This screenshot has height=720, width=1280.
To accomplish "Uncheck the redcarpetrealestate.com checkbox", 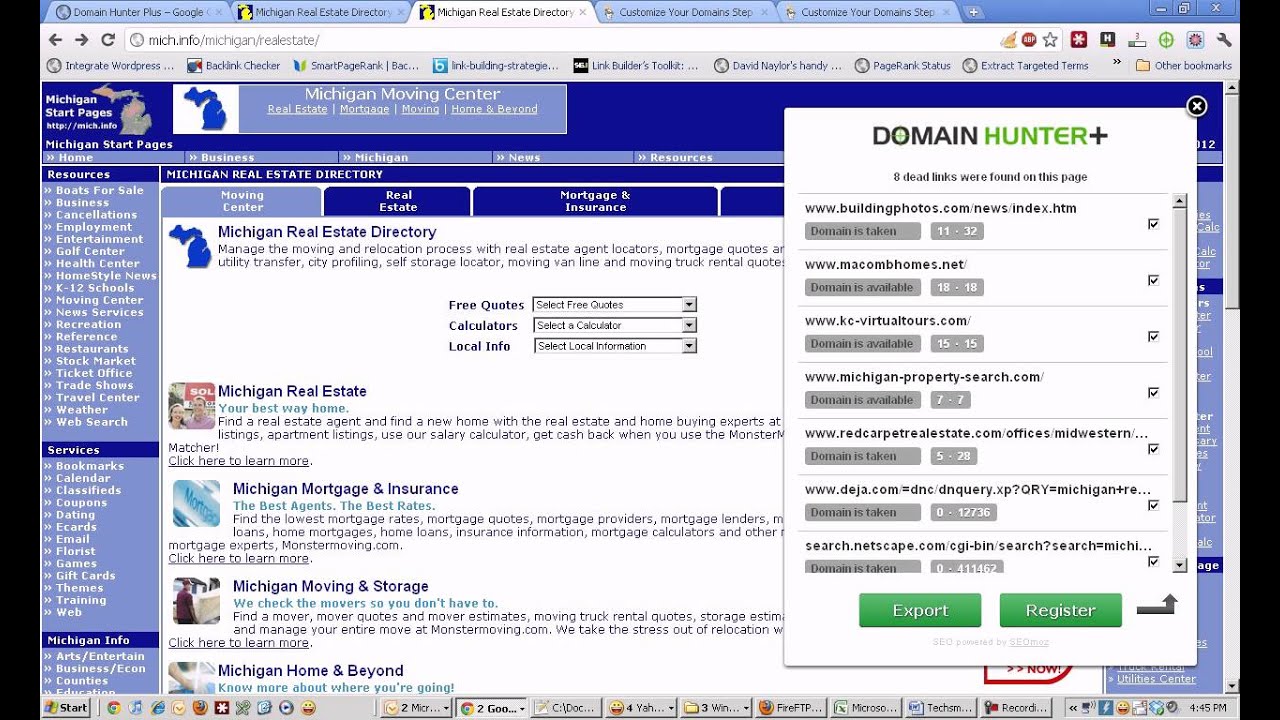I will tap(1153, 449).
